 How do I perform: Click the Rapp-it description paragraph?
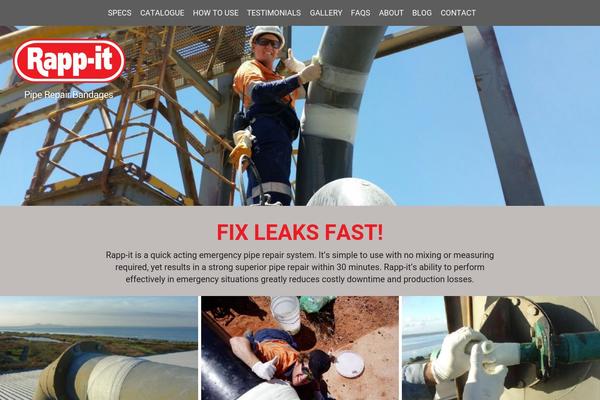tap(300, 267)
